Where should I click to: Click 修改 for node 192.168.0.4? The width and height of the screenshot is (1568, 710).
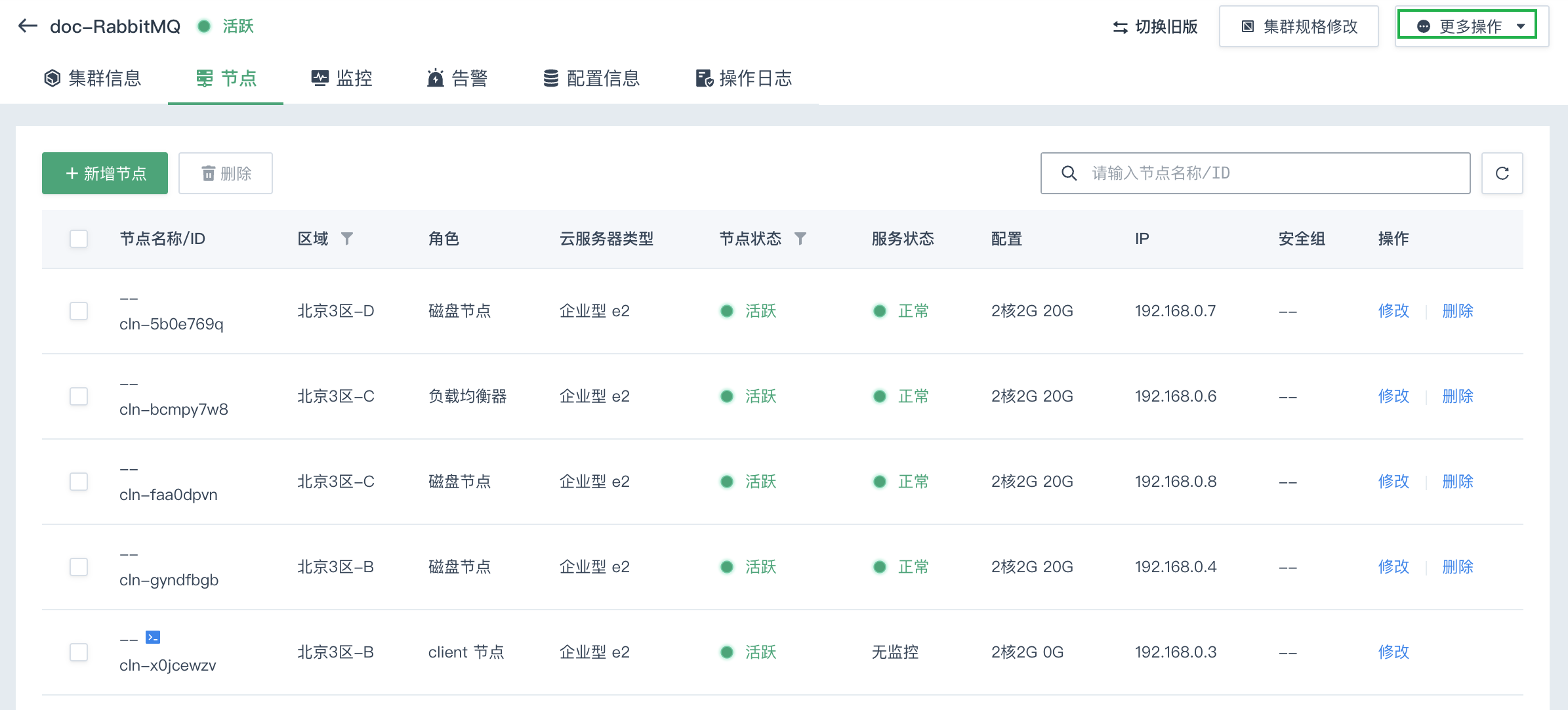[1393, 567]
